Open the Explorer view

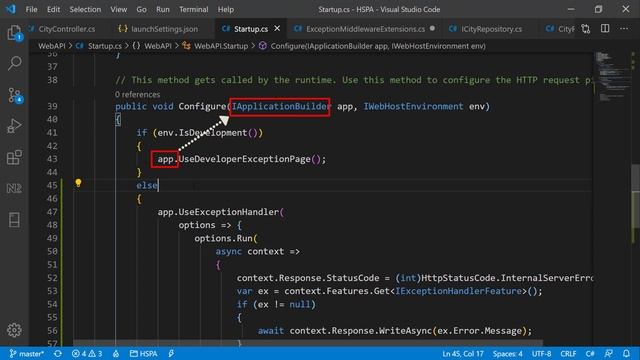(14, 33)
